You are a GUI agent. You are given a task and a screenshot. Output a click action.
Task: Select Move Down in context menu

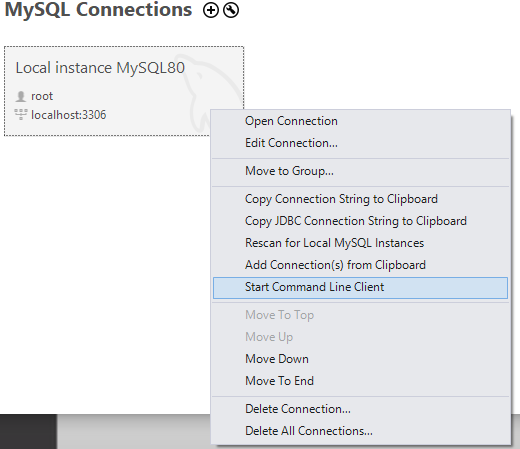click(x=360, y=359)
